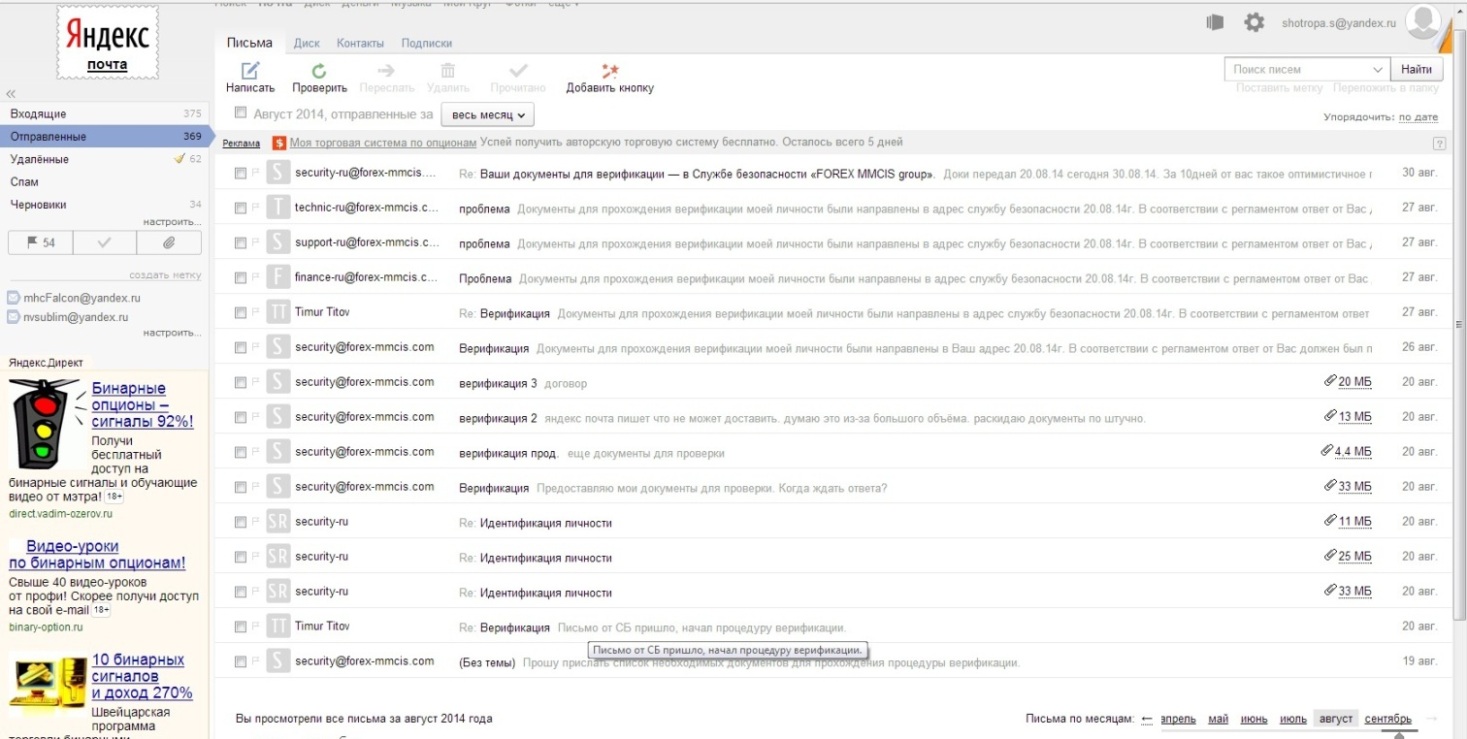Check the box for the (Без темы) letter
Image resolution: width=1467 pixels, height=739 pixels.
(240, 662)
